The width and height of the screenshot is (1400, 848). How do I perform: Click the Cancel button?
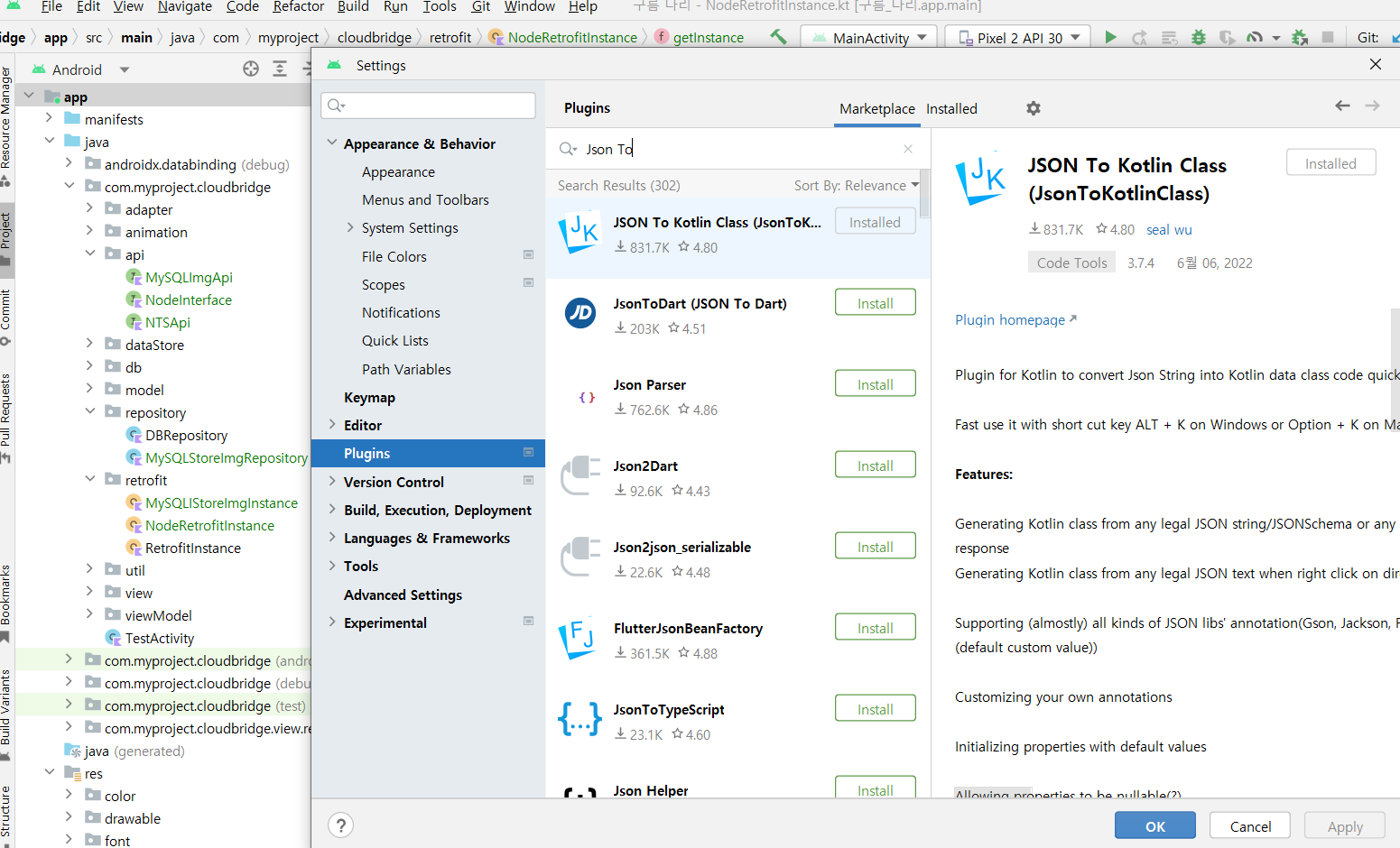tap(1250, 826)
